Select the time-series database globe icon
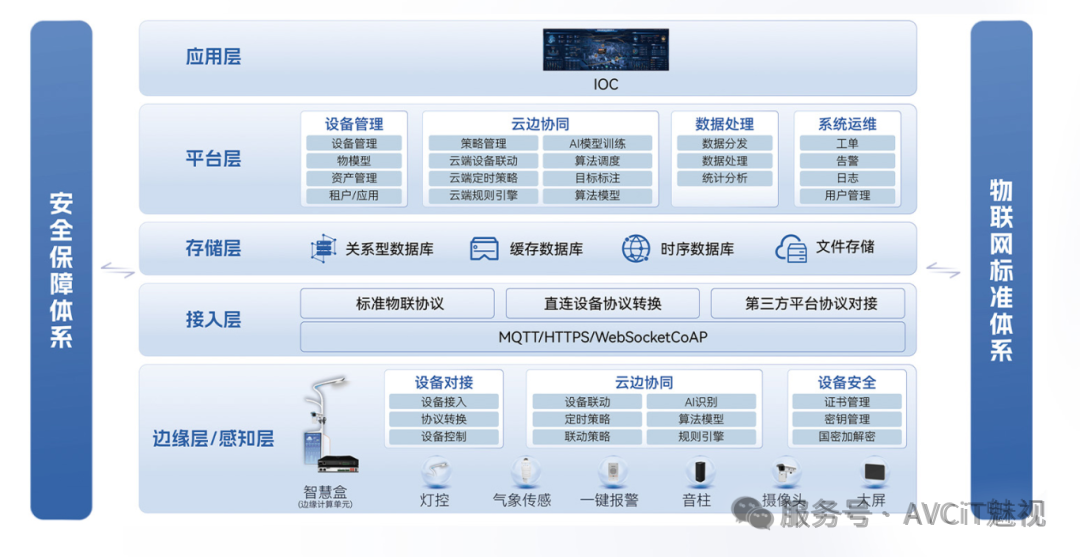The image size is (1080, 557). (x=636, y=249)
